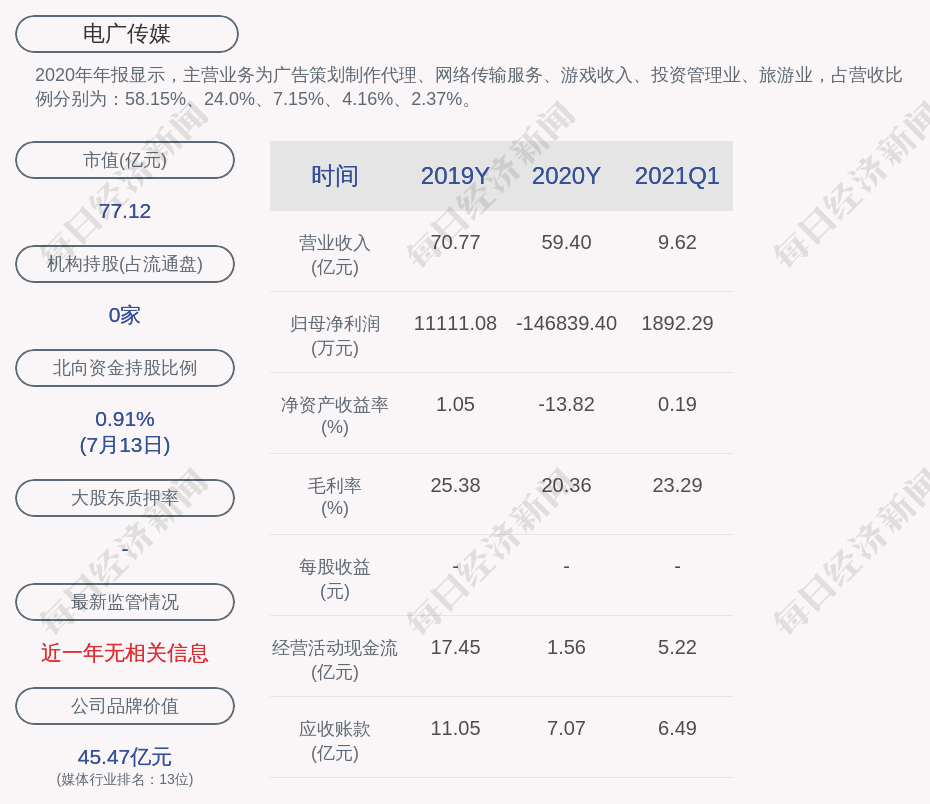This screenshot has width=930, height=804.
Task: Click the 营业收入(亿元) row label
Action: (x=335, y=255)
